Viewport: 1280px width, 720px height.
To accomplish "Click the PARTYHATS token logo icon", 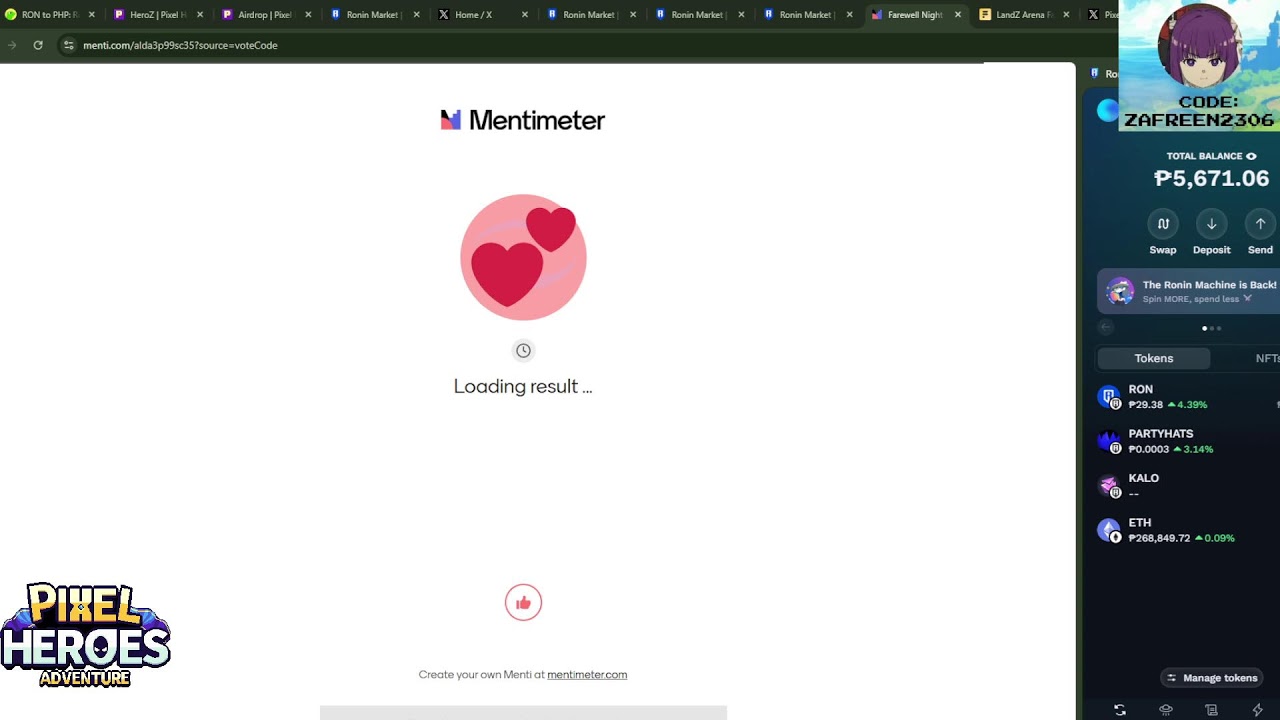I will click(x=1109, y=441).
